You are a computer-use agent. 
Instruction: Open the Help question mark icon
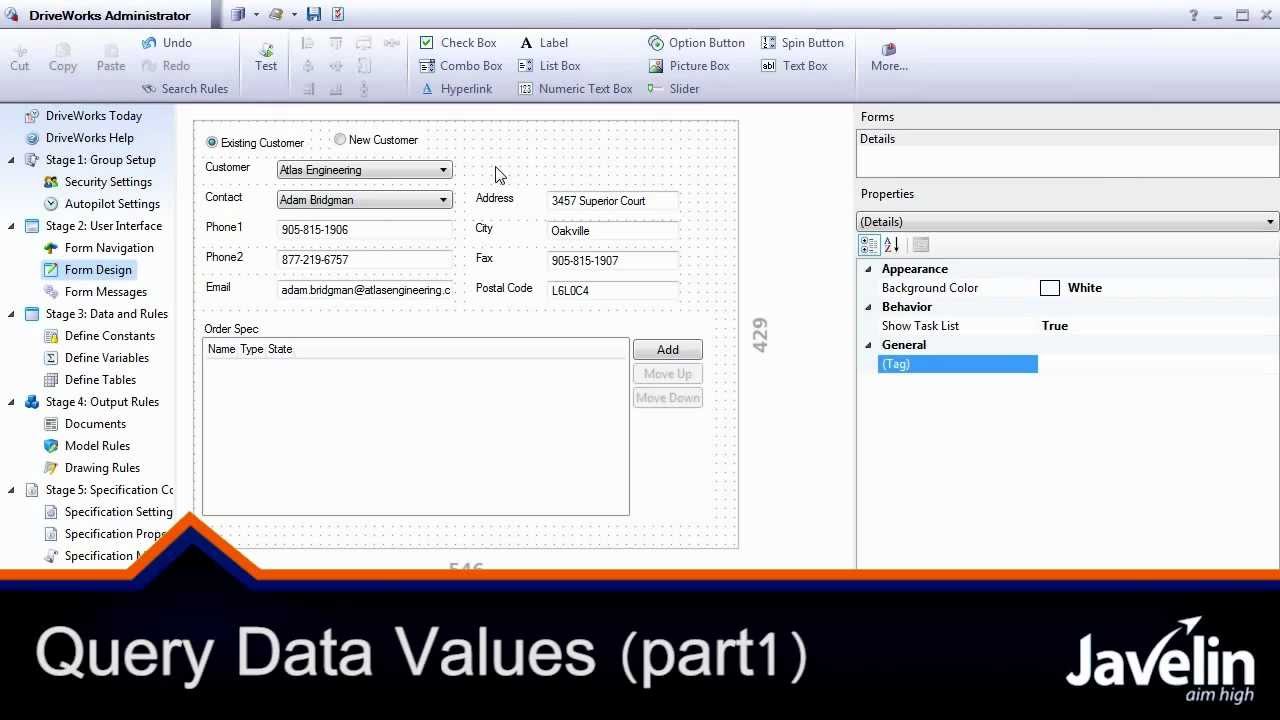pos(1194,15)
